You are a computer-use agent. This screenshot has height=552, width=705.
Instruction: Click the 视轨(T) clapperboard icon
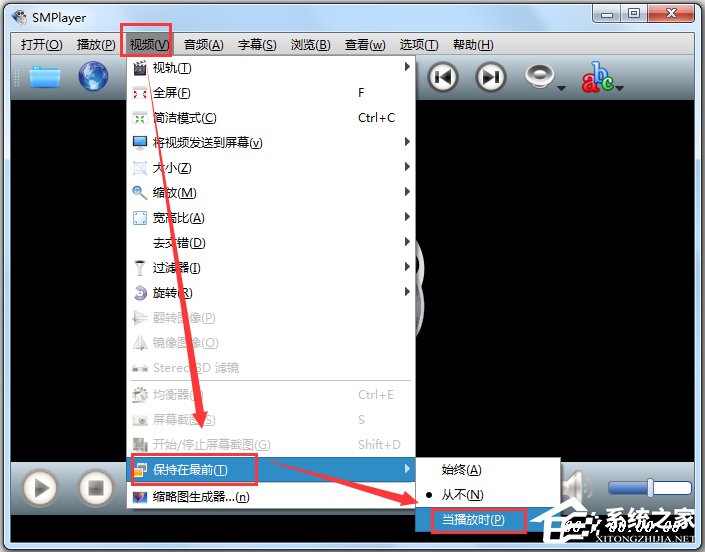click(140, 68)
